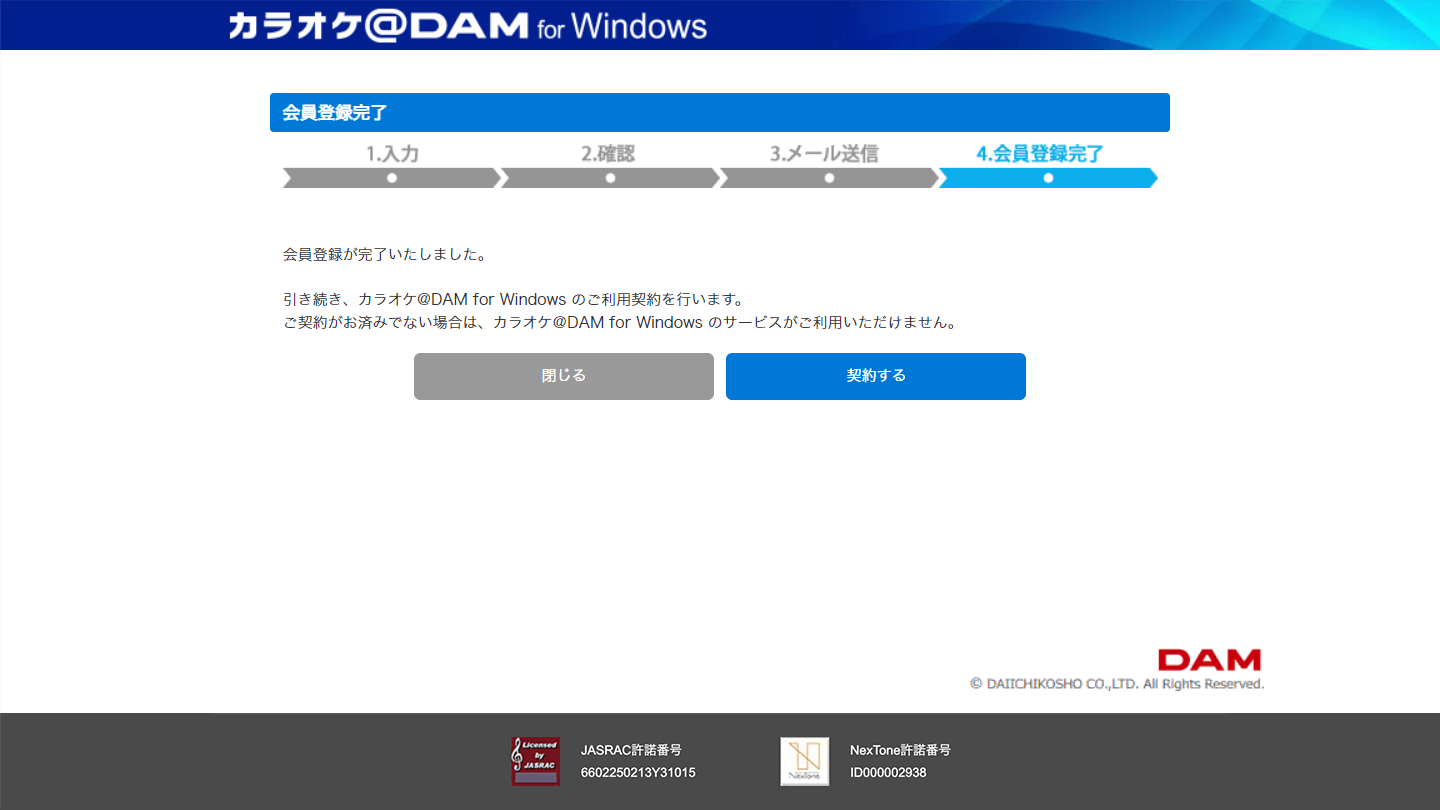Click the 会員登録完了 blue heading bar
The width and height of the screenshot is (1440, 810).
pyautogui.click(x=720, y=112)
